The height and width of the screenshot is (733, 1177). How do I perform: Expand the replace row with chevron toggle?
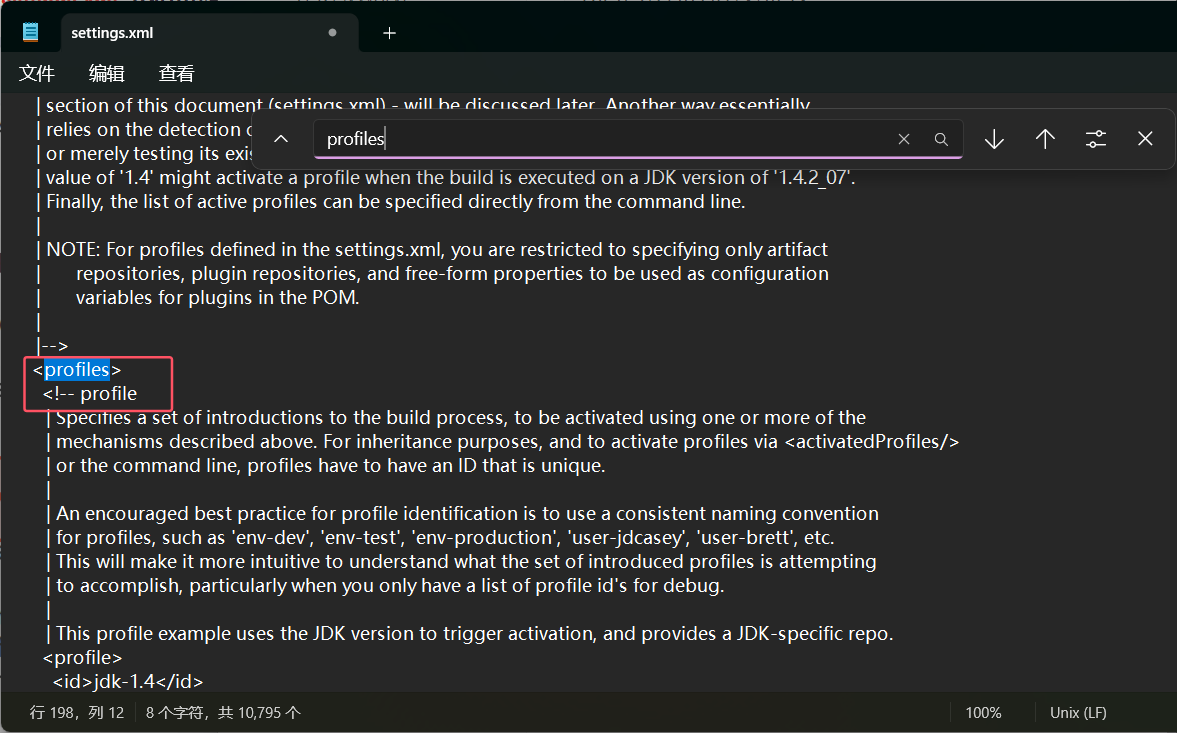tap(281, 139)
